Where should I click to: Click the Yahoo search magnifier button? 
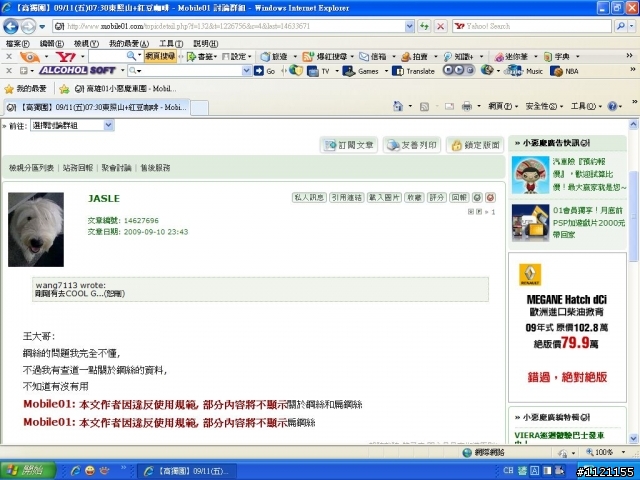(x=621, y=26)
